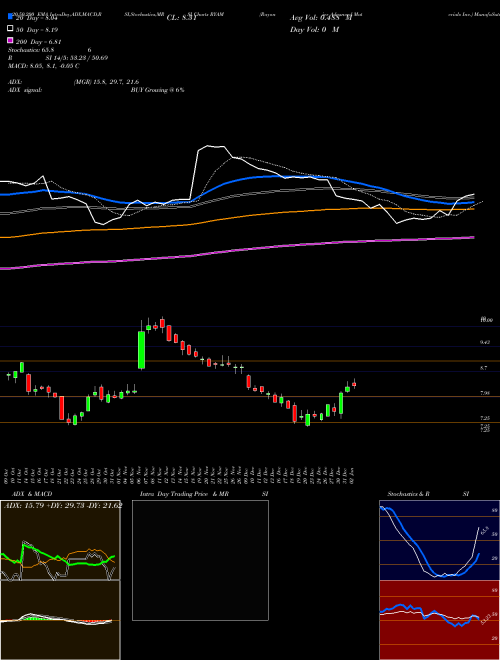Open the navy blue Stochastics chart panel
500x660 pixels.
coord(439,540)
